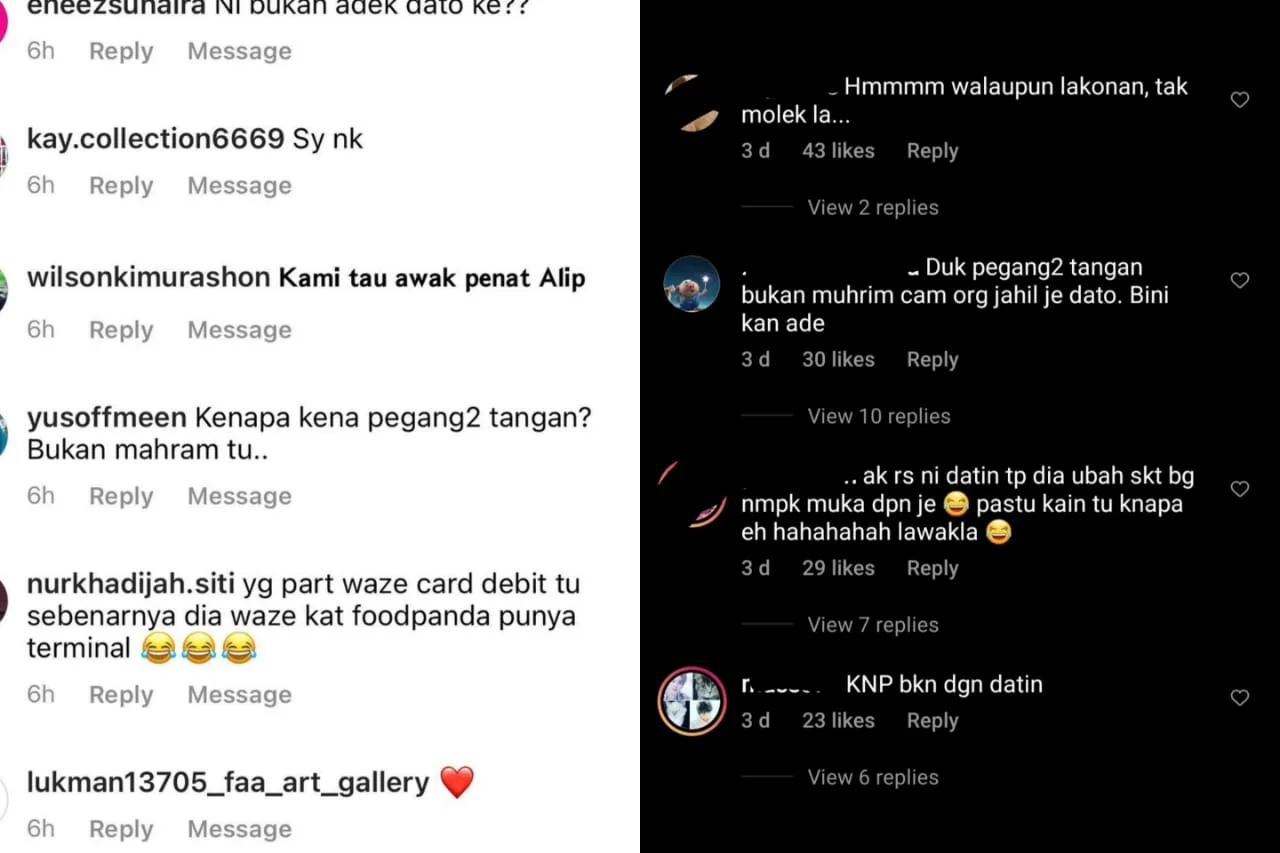The width and height of the screenshot is (1280, 853).
Task: Message nurkhadijah.siti from comment
Action: (x=240, y=695)
